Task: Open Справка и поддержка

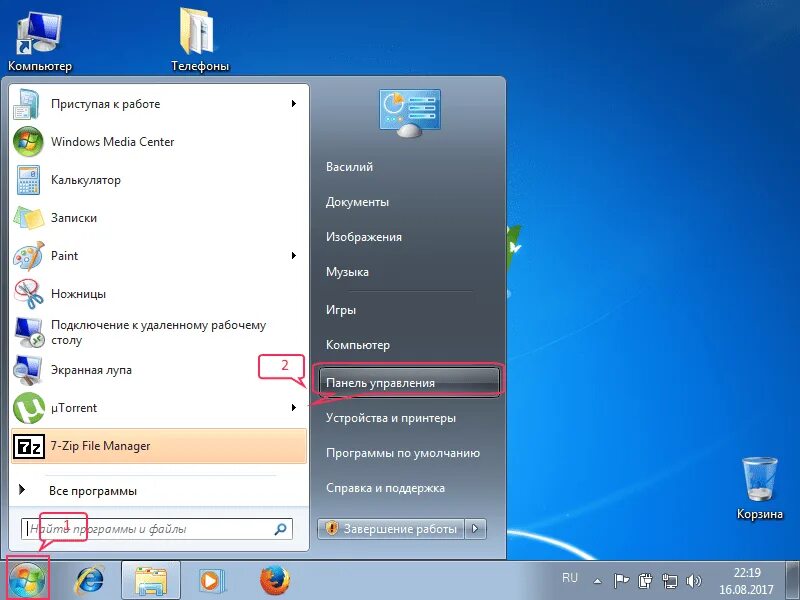Action: (x=385, y=488)
